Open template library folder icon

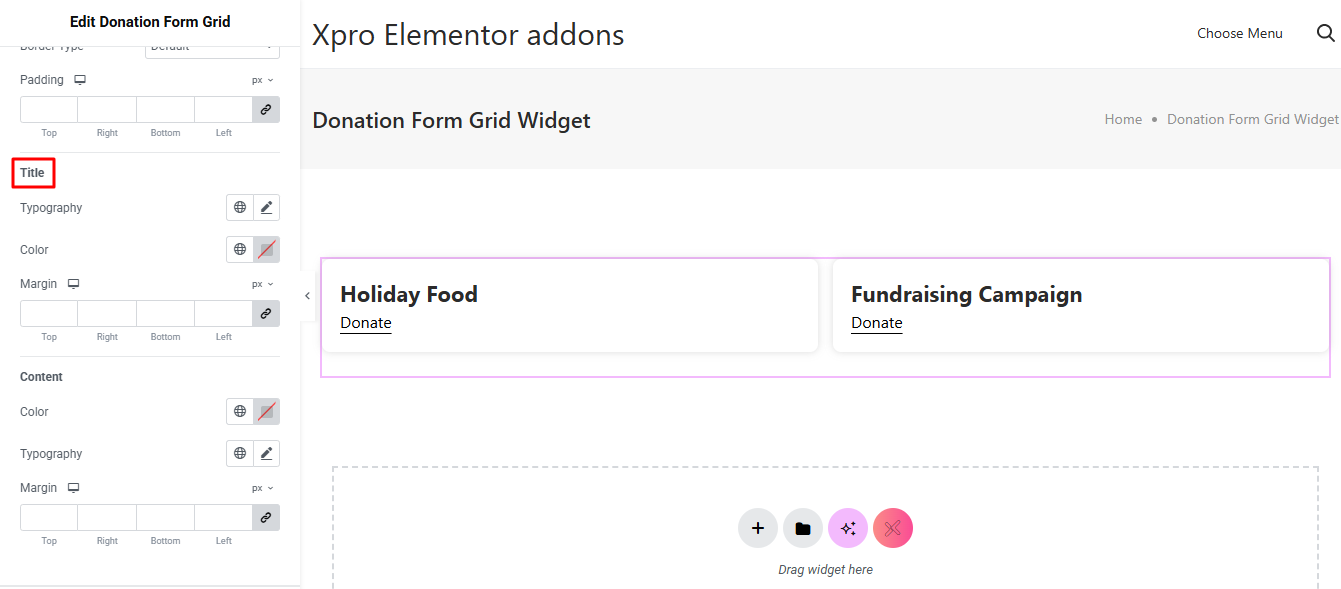pos(803,528)
